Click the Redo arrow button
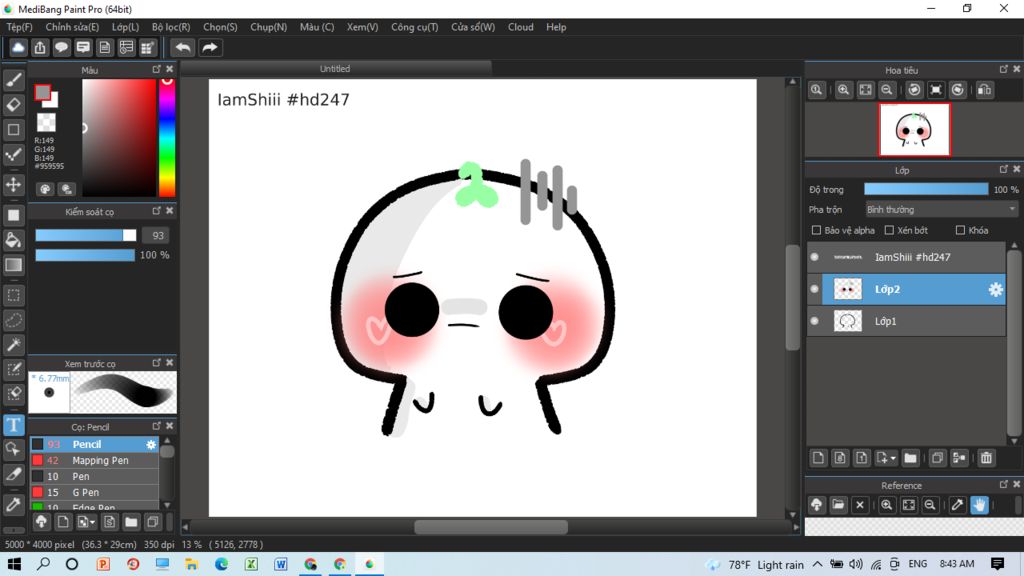 [210, 47]
